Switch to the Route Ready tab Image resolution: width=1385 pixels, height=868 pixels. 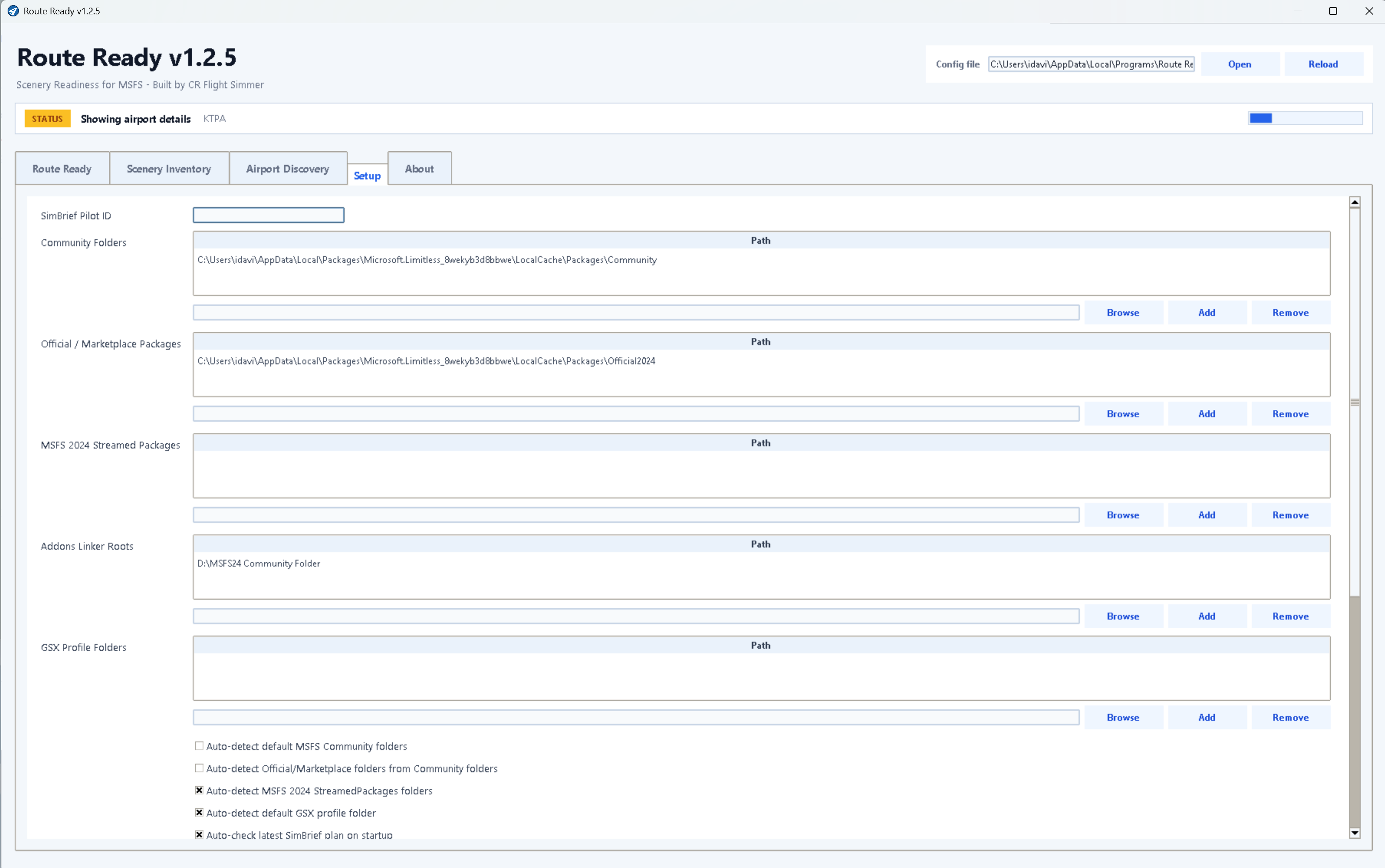[x=62, y=169]
